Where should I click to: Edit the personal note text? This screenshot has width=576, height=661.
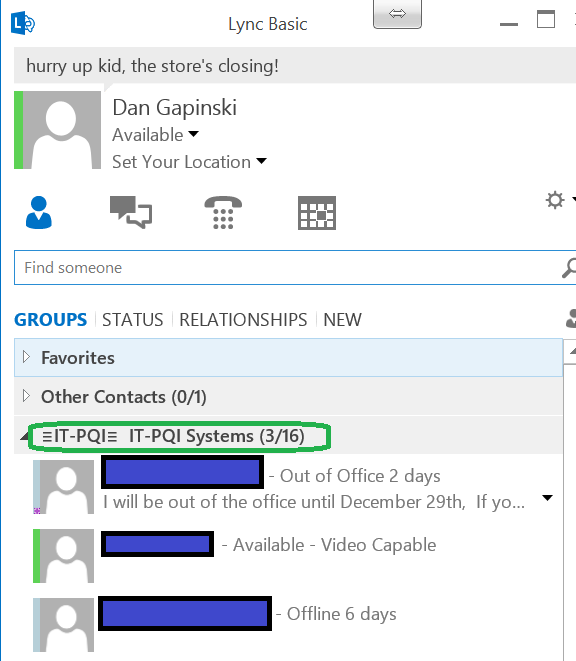pos(152,66)
